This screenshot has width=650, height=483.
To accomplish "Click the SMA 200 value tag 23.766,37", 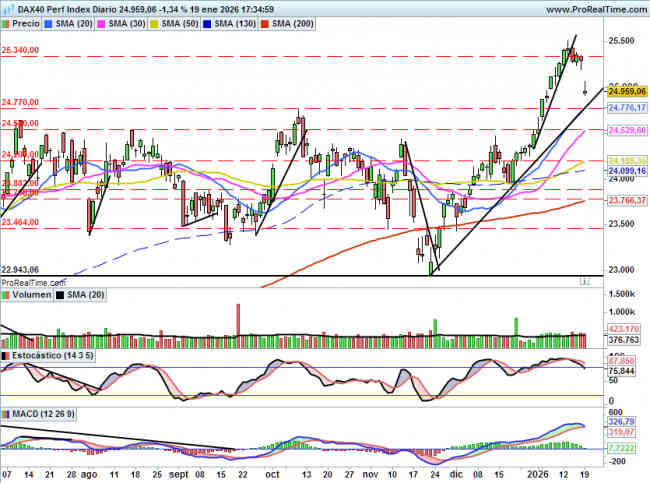I will coord(627,201).
